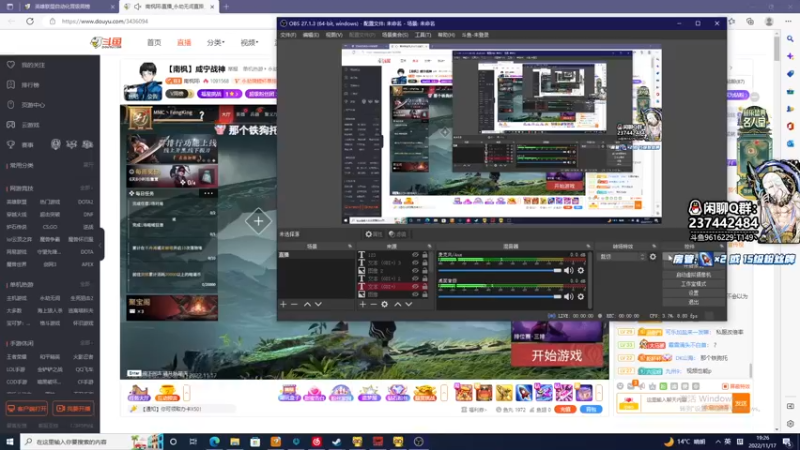Move the selected source down
This screenshot has width=800, height=450.
coord(409,304)
